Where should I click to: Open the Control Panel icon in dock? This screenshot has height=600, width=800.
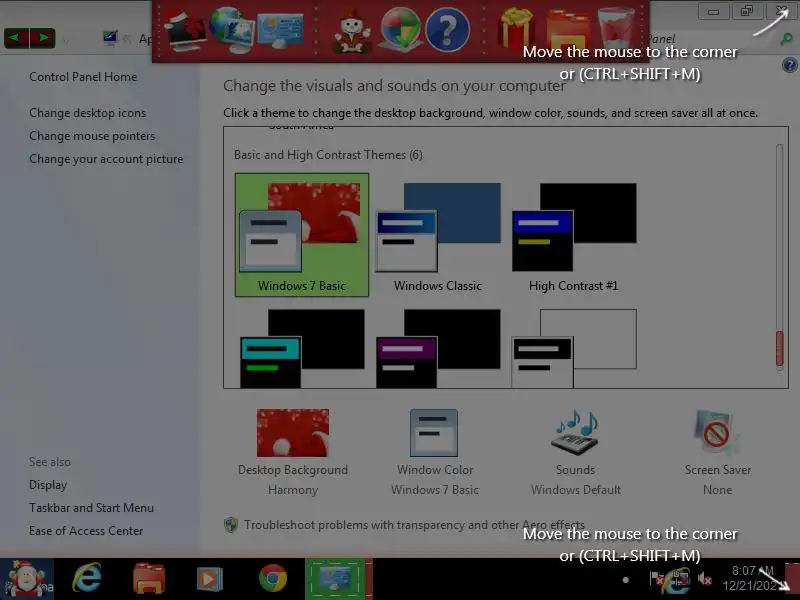280,31
